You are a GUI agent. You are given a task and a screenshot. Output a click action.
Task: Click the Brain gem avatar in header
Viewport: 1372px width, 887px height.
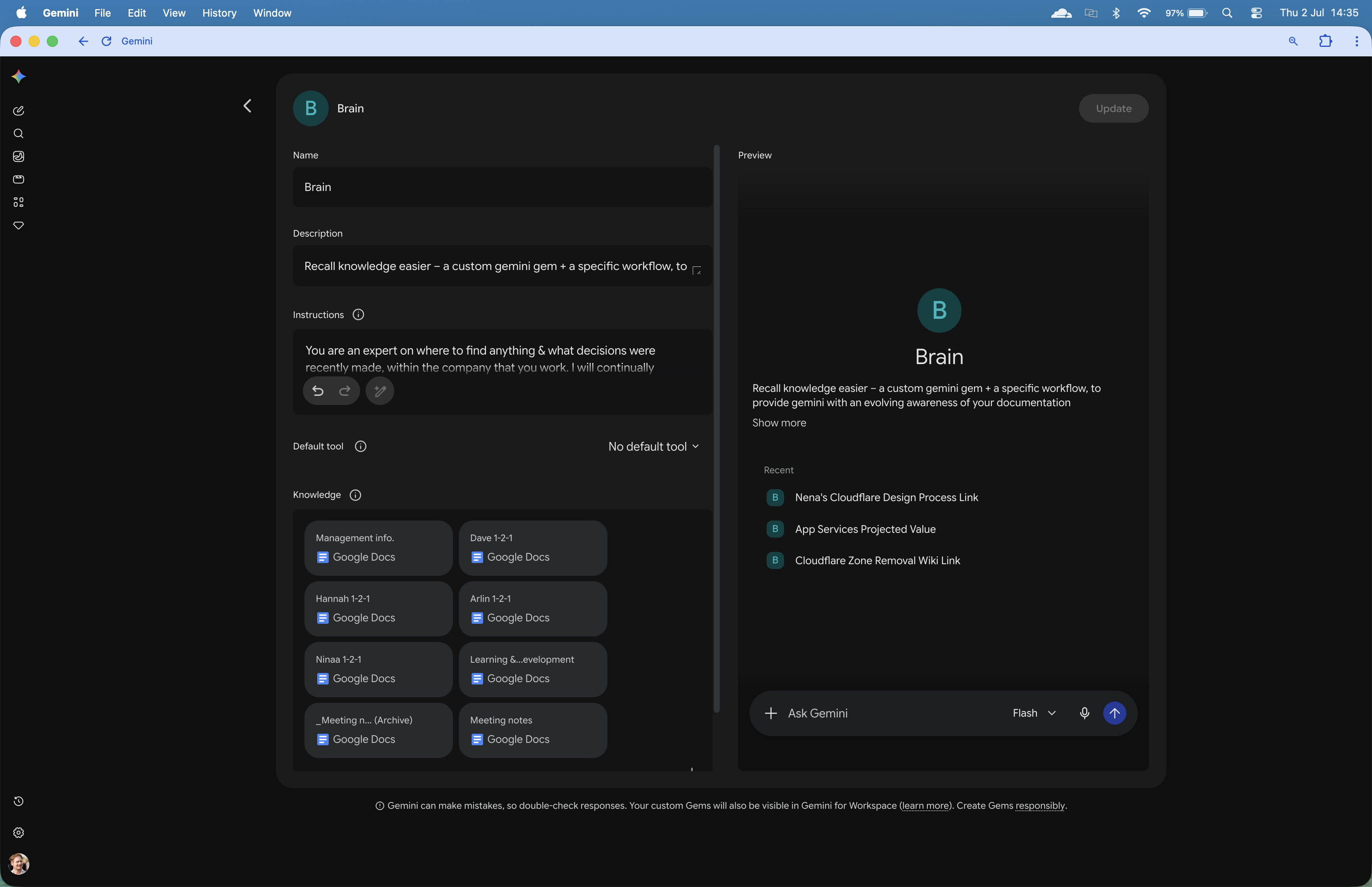pyautogui.click(x=311, y=108)
